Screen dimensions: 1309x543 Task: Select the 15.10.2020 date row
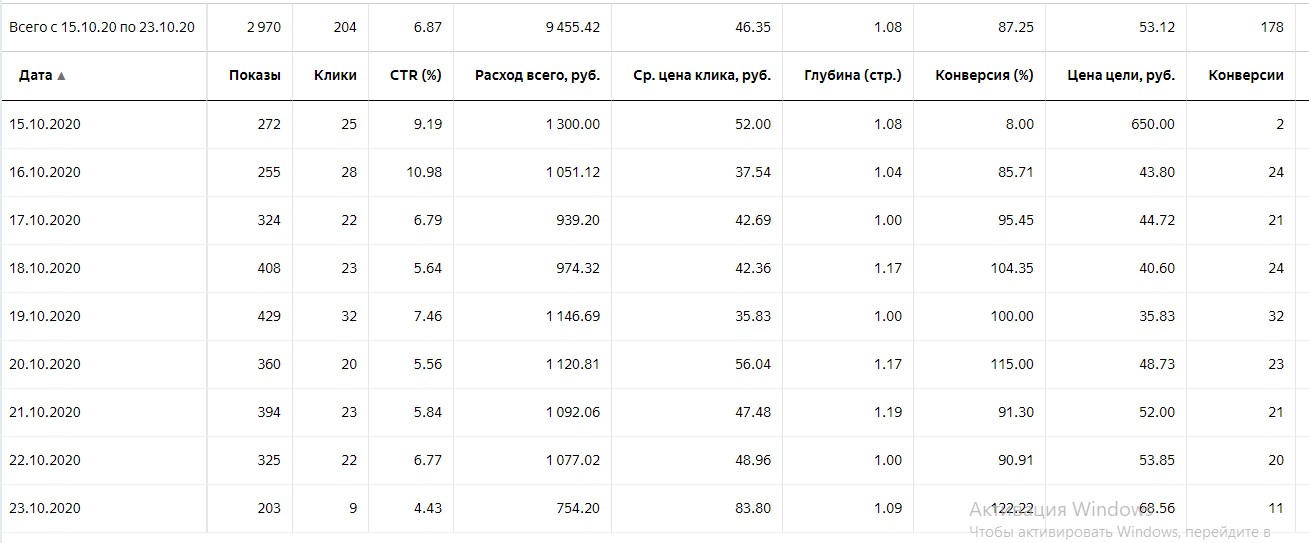coord(45,124)
